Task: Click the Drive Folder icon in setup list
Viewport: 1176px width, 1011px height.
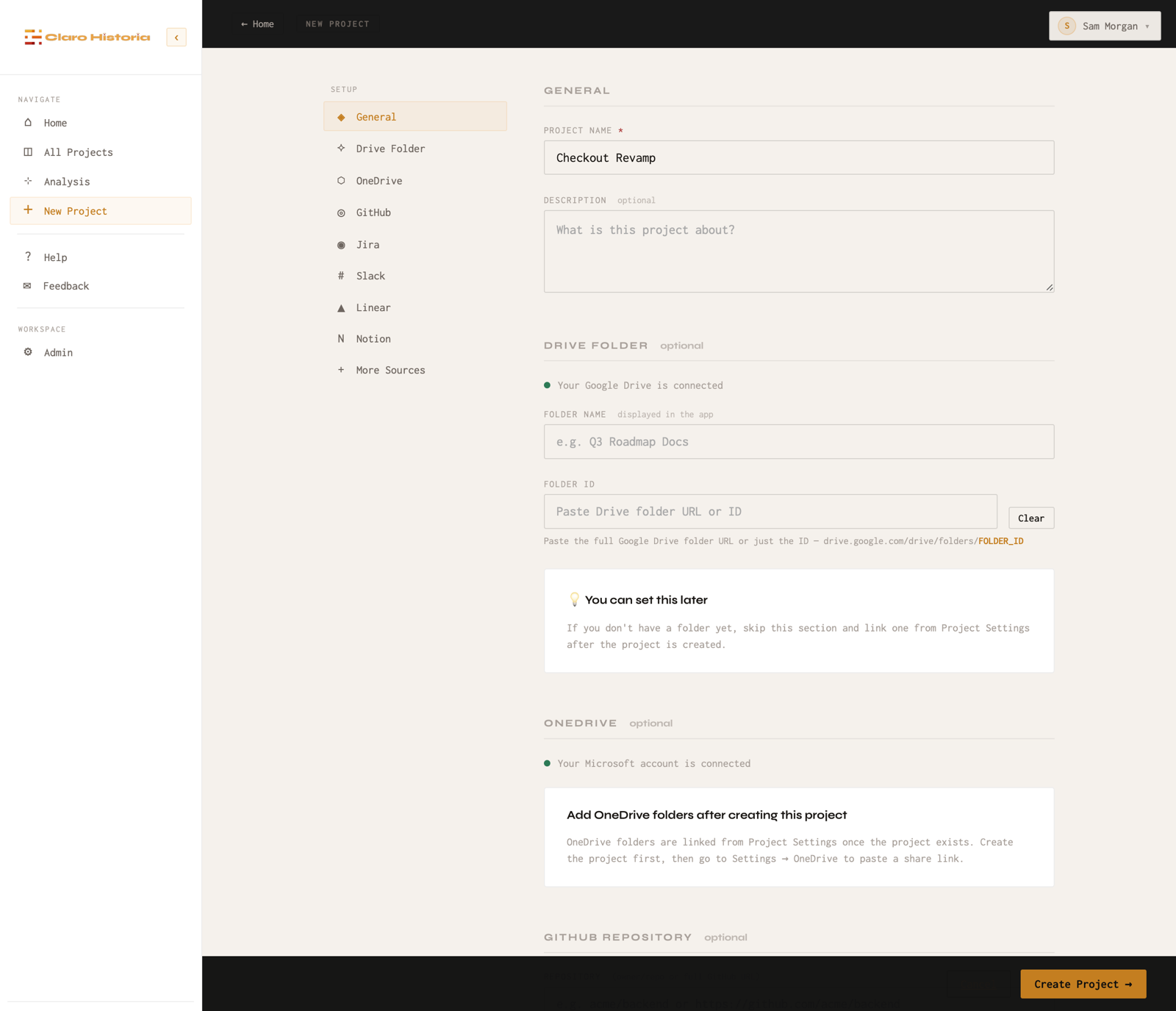Action: (341, 149)
